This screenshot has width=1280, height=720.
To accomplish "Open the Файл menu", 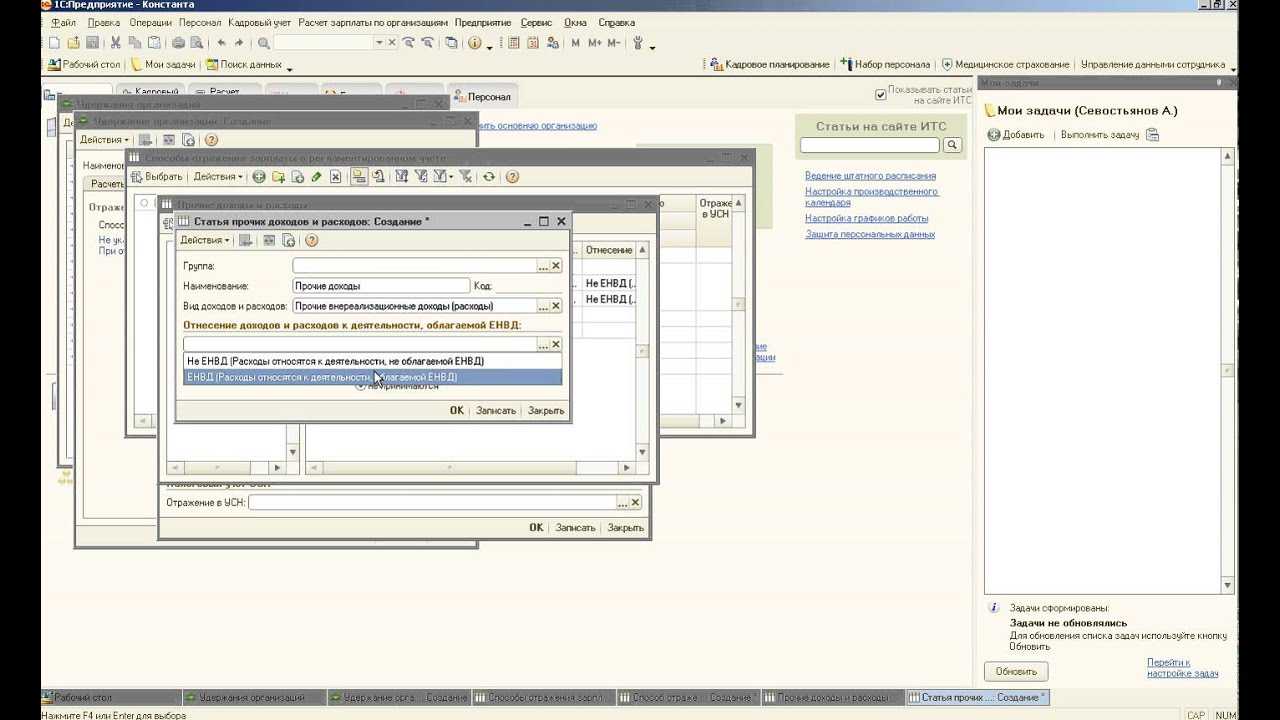I will click(x=64, y=22).
